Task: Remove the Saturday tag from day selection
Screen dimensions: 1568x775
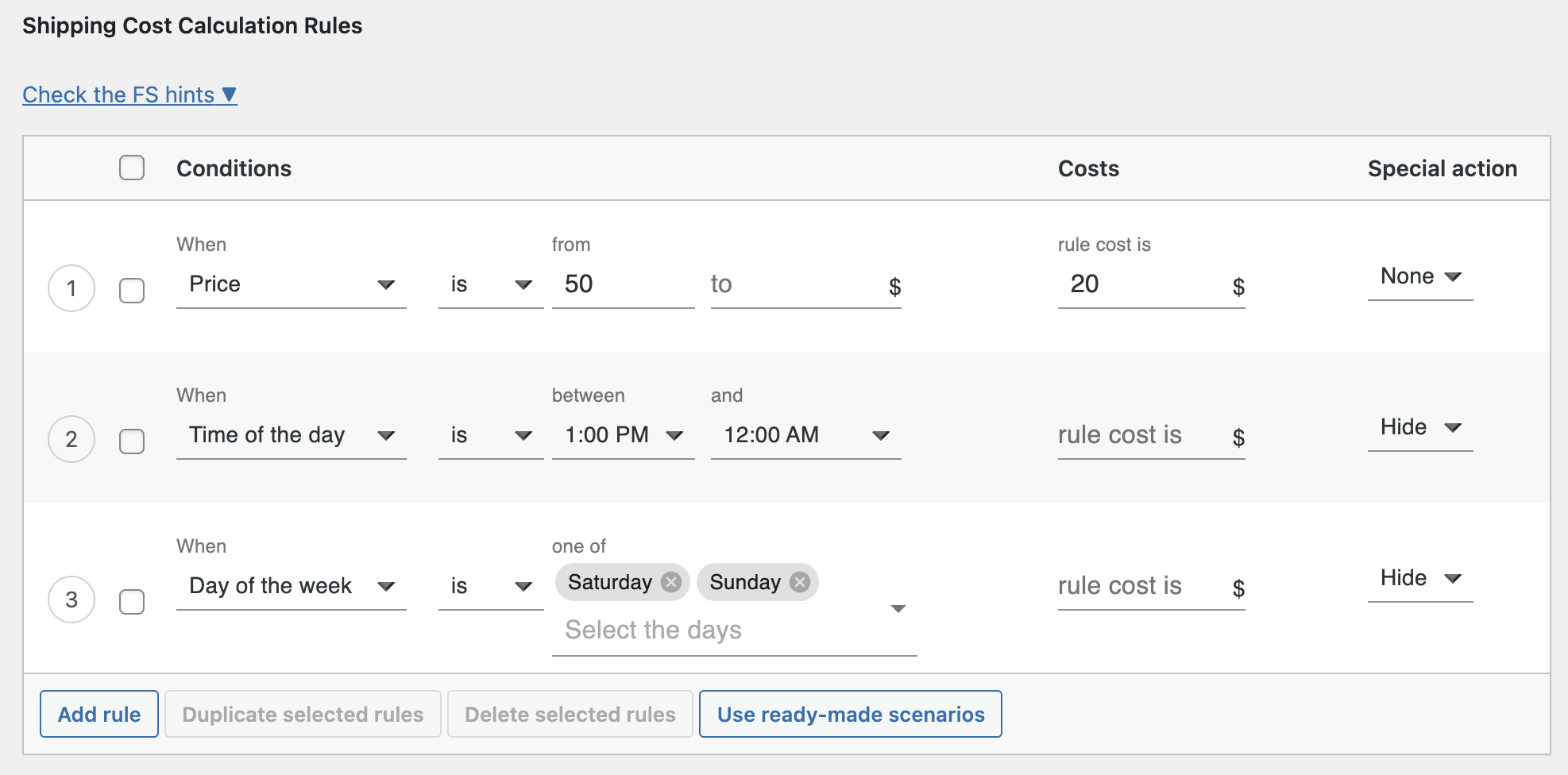Action: coord(671,582)
